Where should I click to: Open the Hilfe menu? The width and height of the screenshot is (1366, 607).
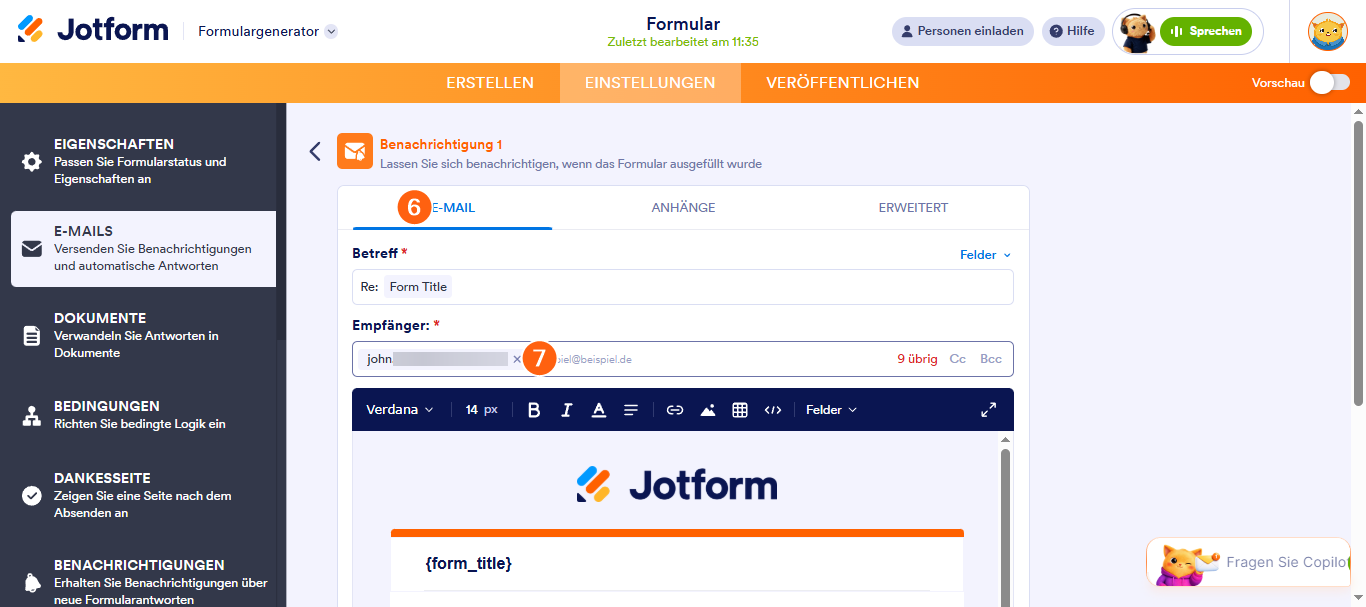1073,31
